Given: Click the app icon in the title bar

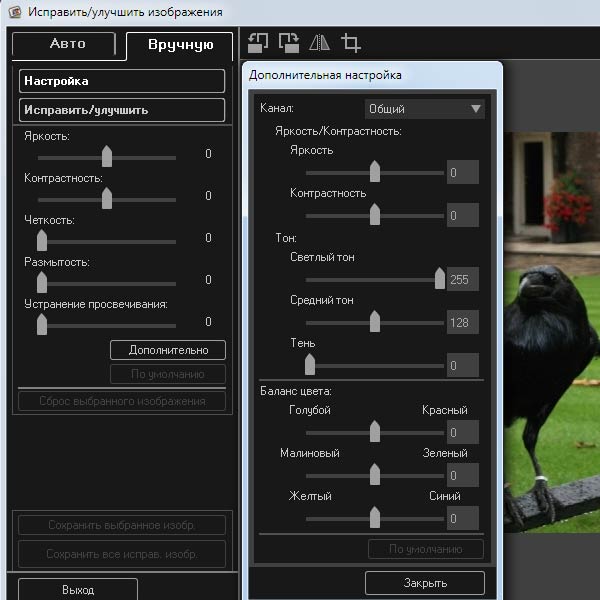Looking at the screenshot, I should point(15,11).
